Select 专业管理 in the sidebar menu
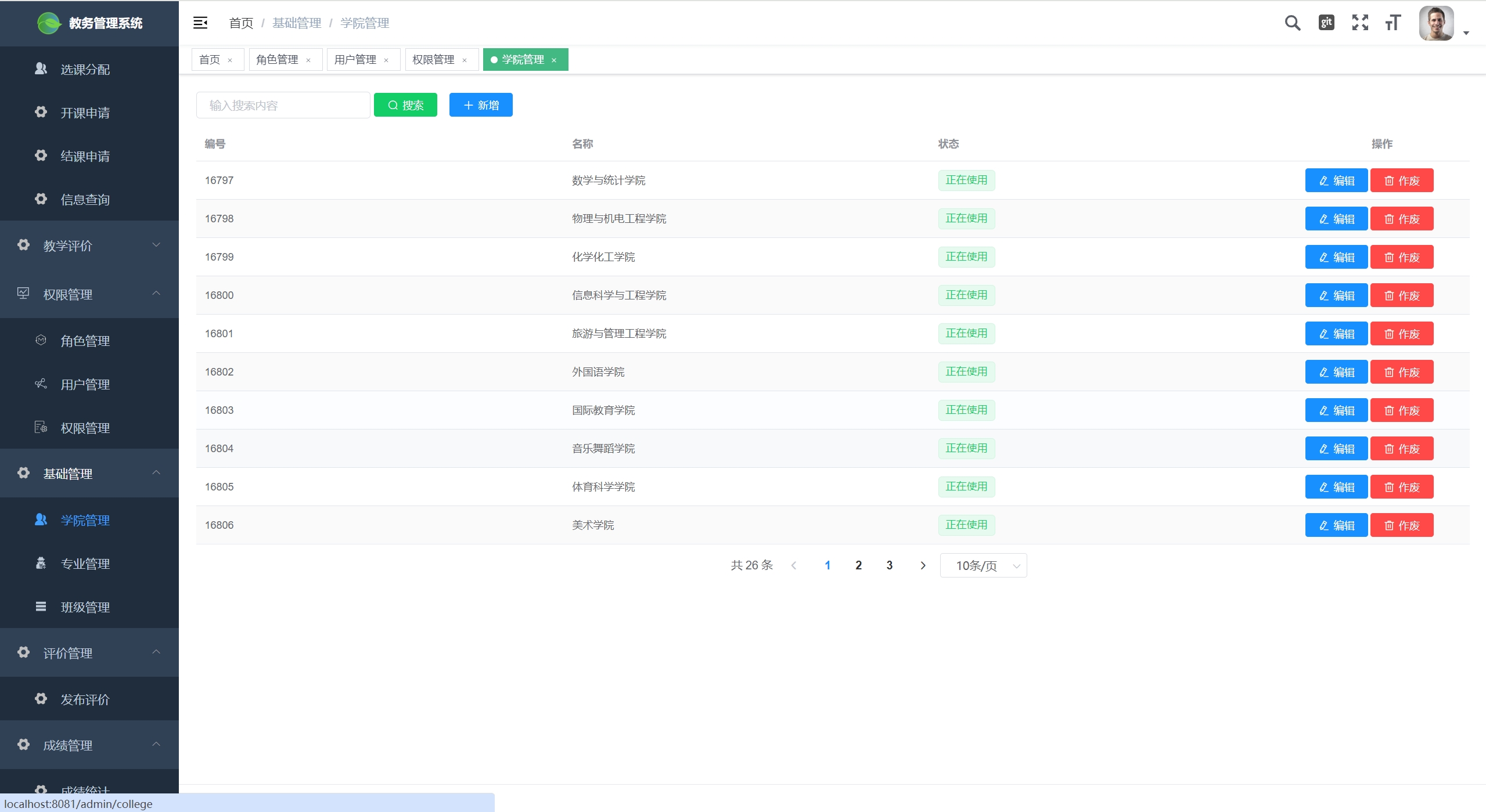Viewport: 1486px width, 812px height. click(85, 564)
